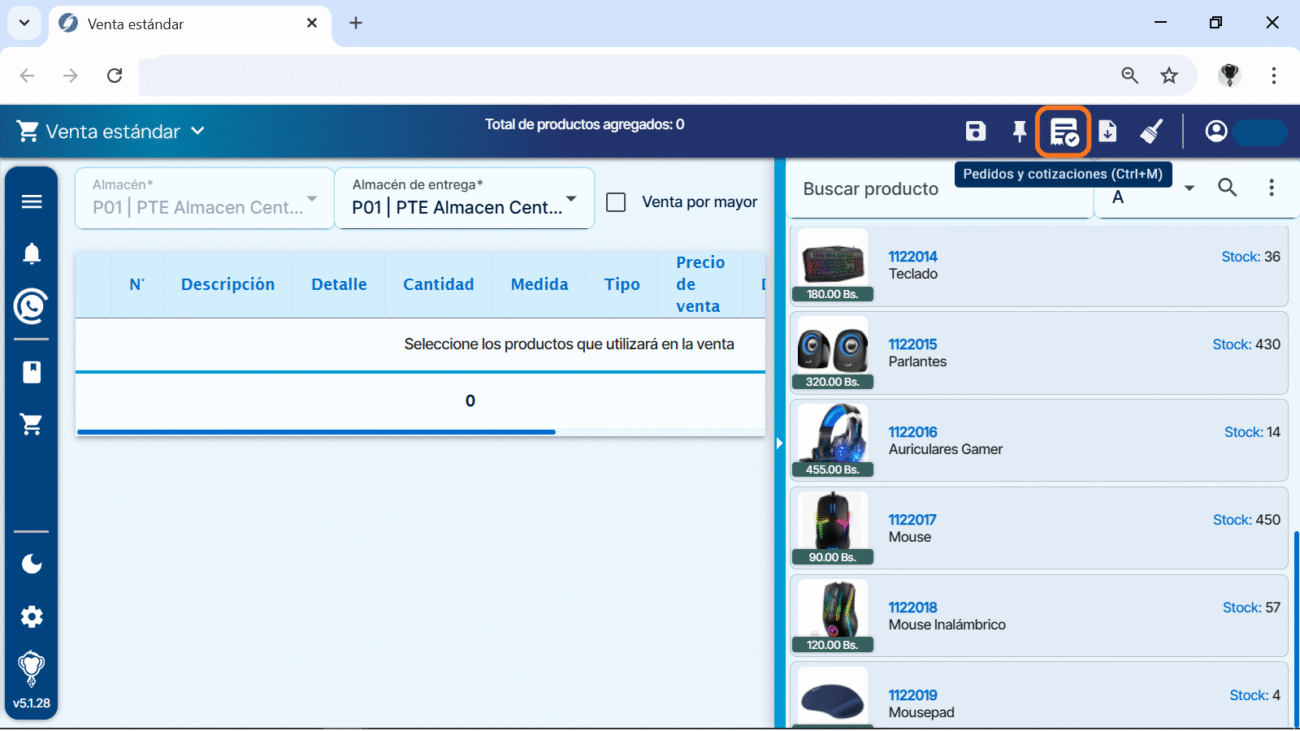
Task: Open the three-dot product options menu
Action: [x=1271, y=188]
